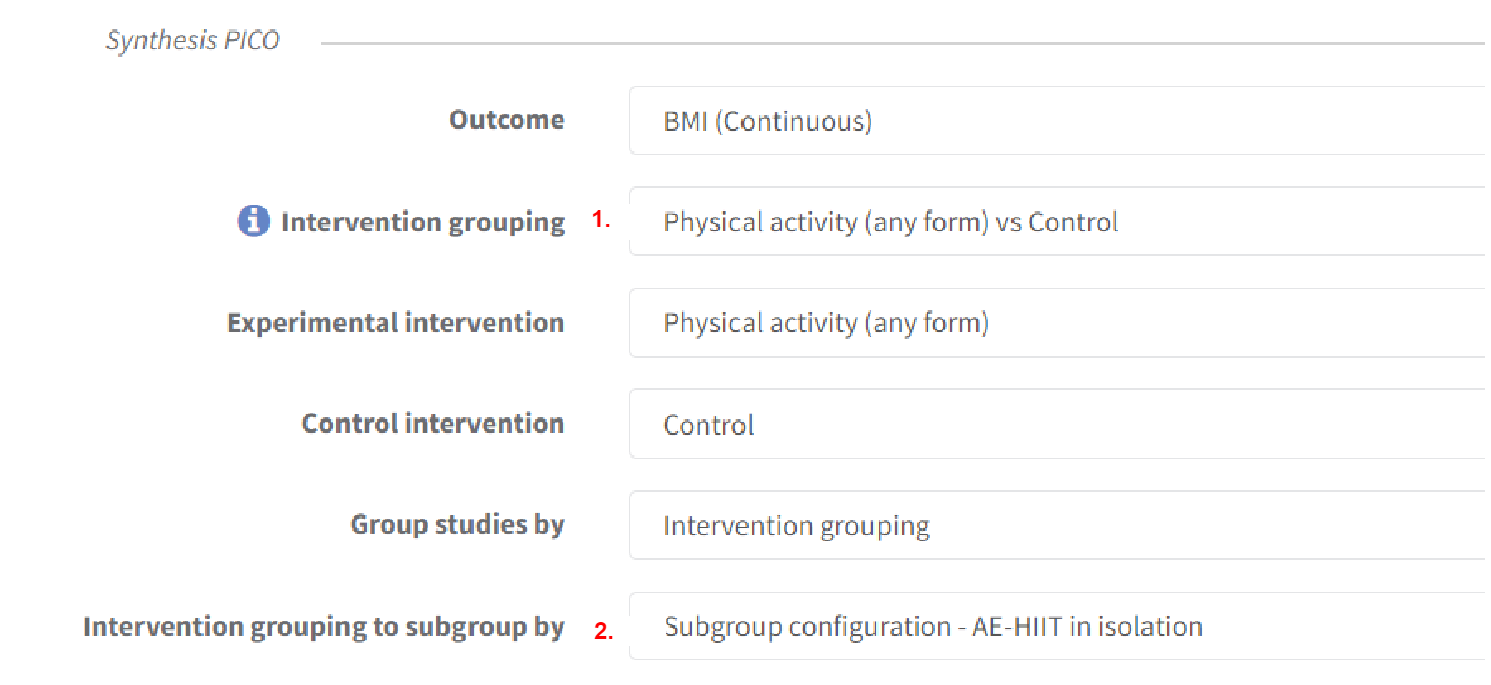Click the divider line beside Synthesis PICO
Viewport: 1491px width, 685px height.
900,43
